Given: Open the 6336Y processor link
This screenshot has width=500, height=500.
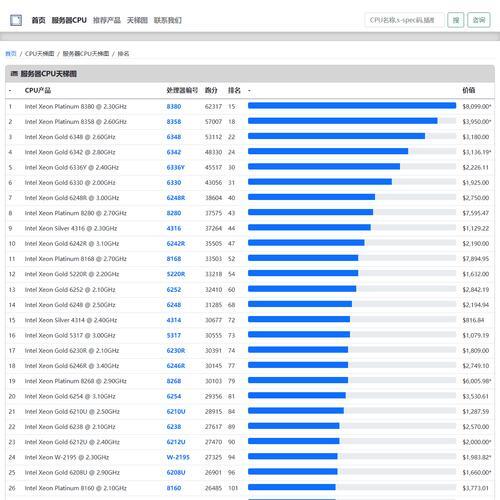Looking at the screenshot, I should (x=175, y=168).
